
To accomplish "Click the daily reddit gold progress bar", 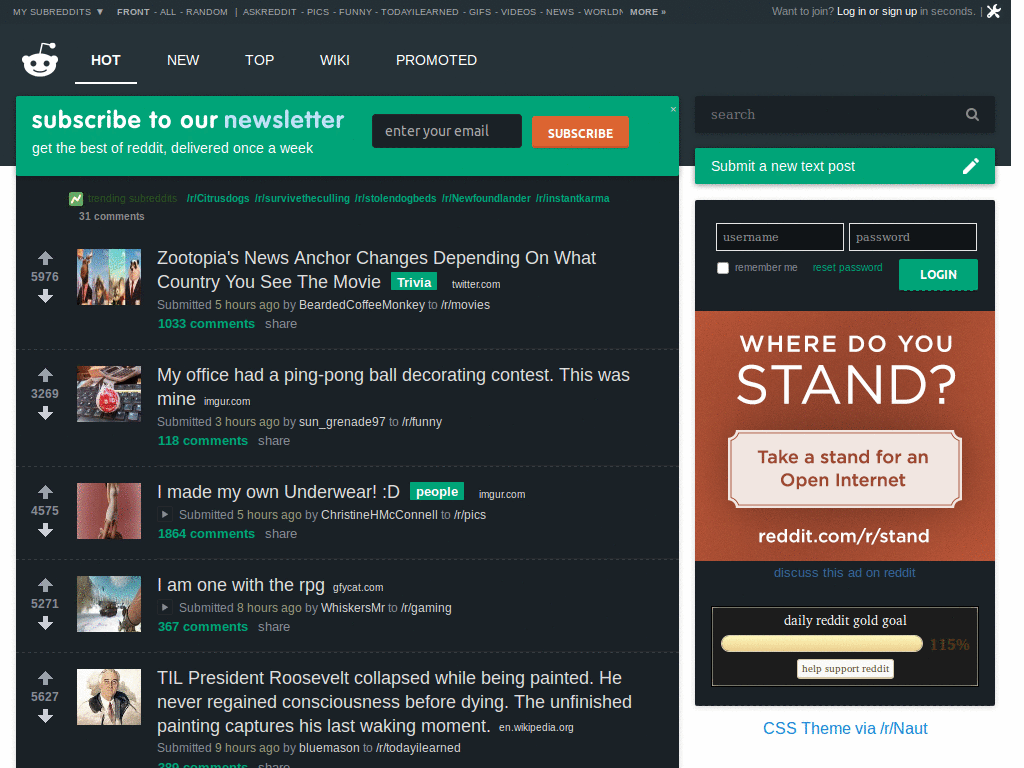I will 822,644.
